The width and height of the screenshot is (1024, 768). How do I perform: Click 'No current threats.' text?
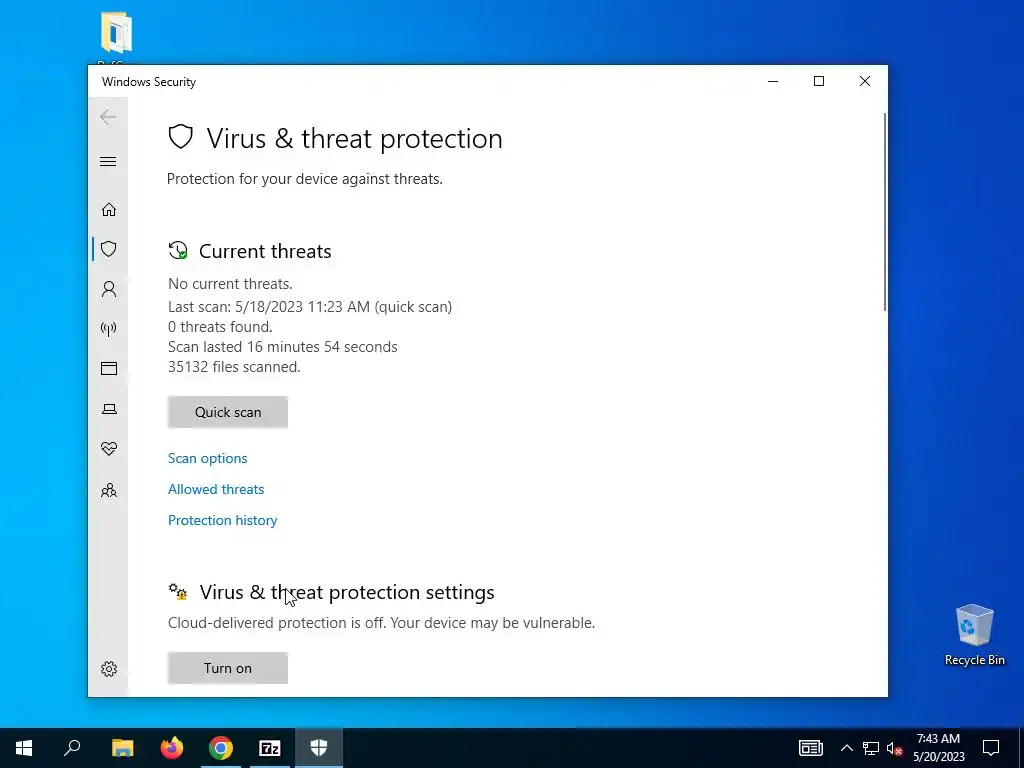tap(230, 284)
